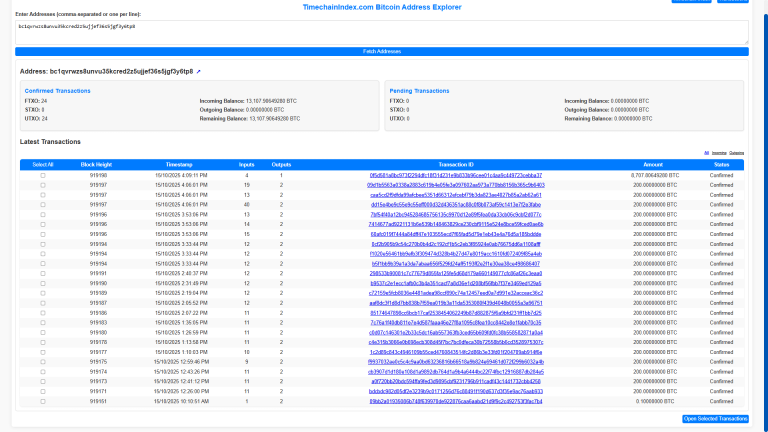Focus the Enter Addresses text box
Screen dimensions: 768x432
(382, 32)
